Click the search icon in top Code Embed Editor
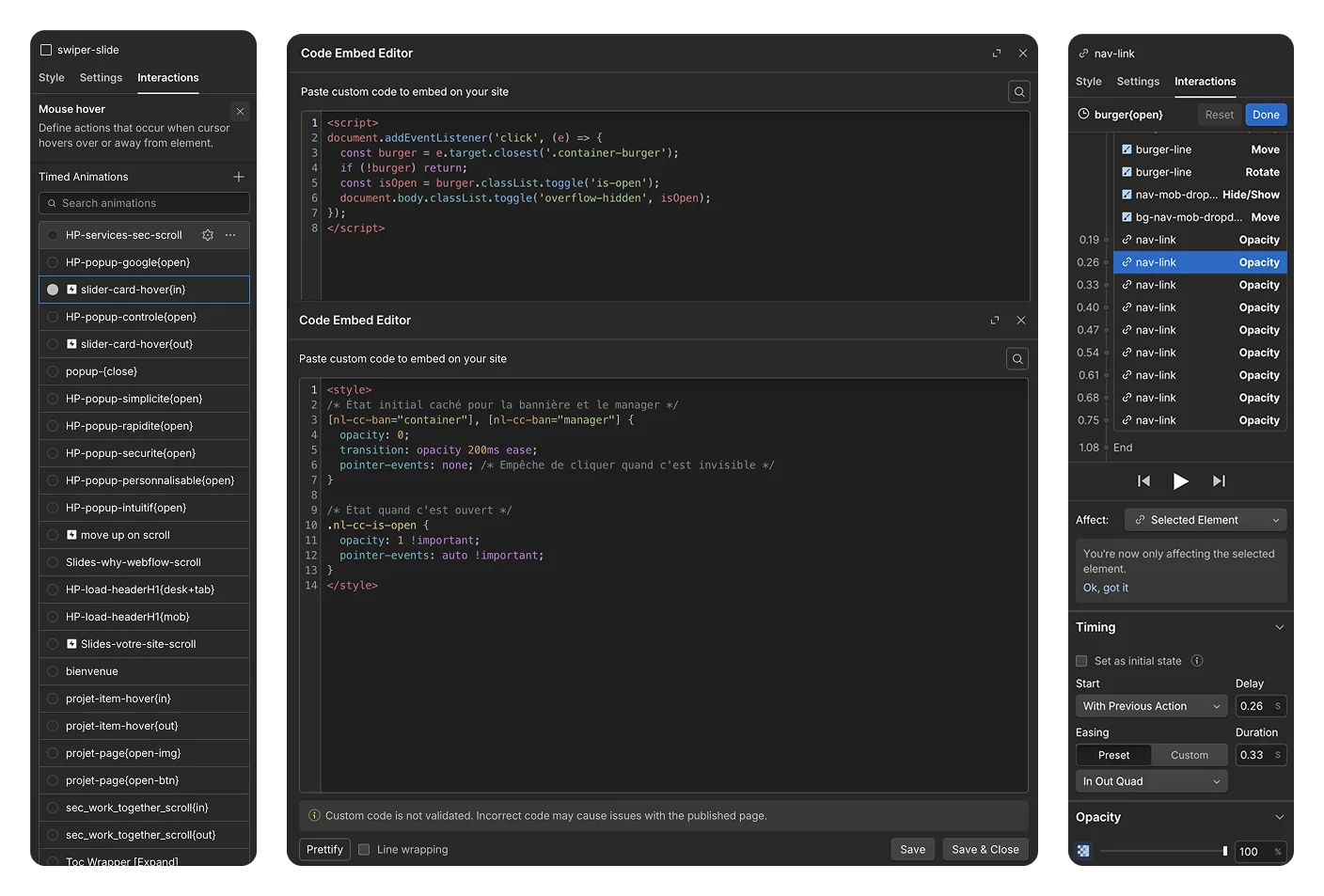Image resolution: width=1324 pixels, height=896 pixels. tap(1018, 91)
